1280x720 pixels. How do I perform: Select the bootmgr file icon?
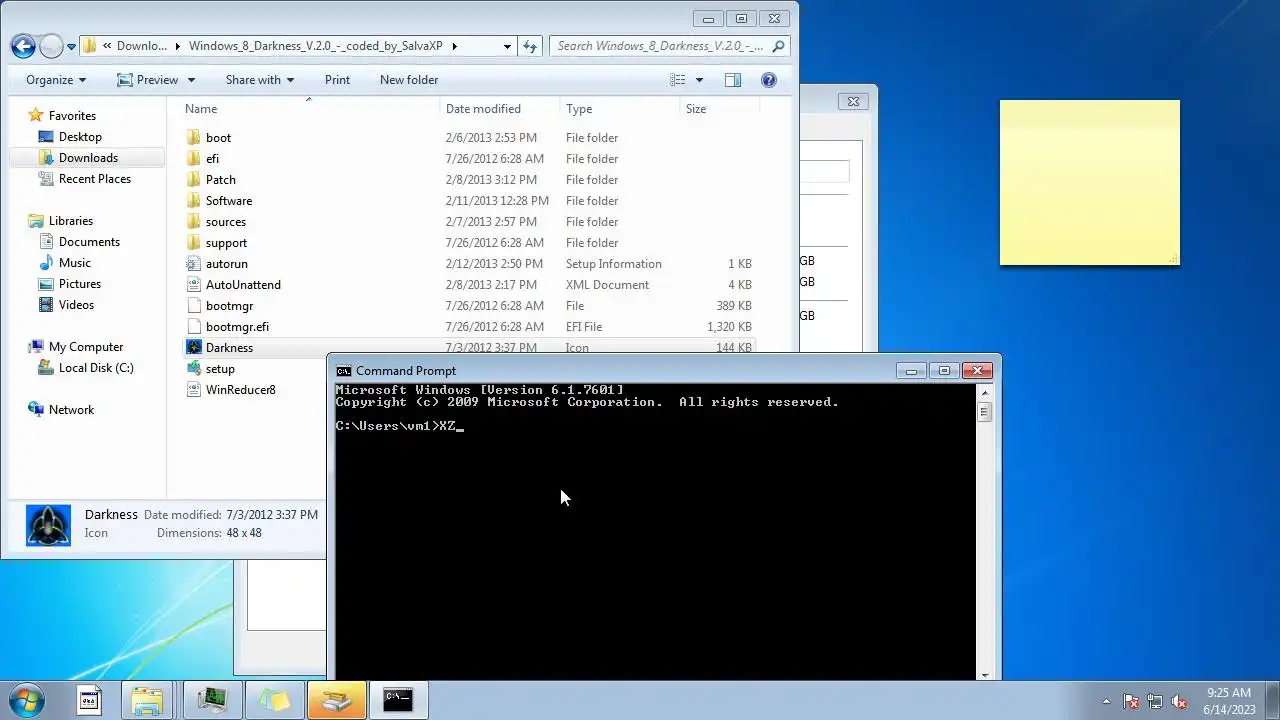194,306
